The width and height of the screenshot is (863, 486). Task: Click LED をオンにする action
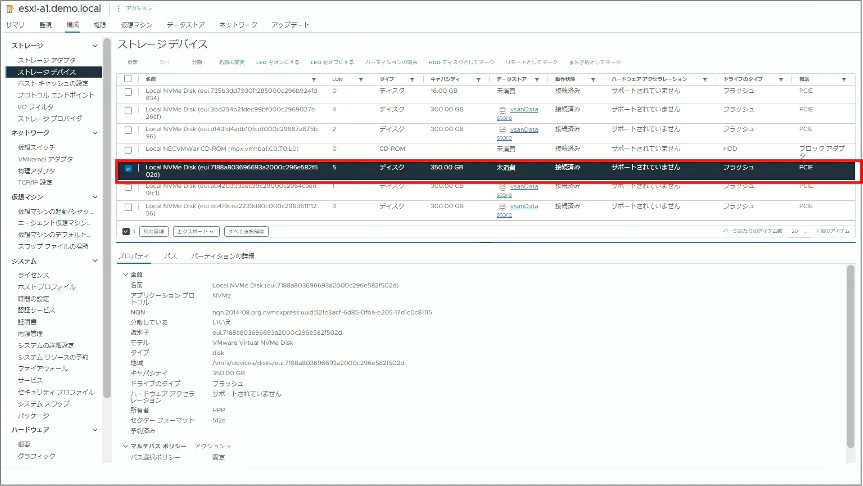(x=277, y=62)
